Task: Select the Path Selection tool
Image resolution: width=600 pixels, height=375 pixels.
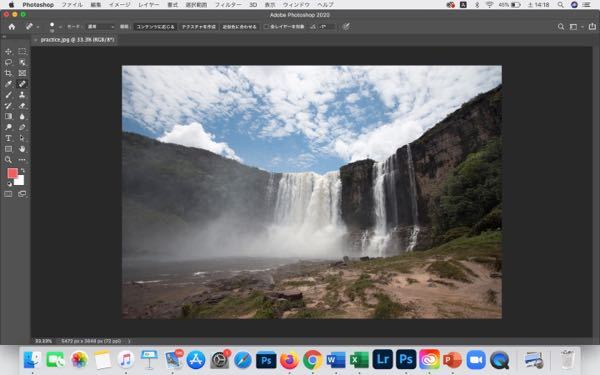Action: [x=22, y=138]
